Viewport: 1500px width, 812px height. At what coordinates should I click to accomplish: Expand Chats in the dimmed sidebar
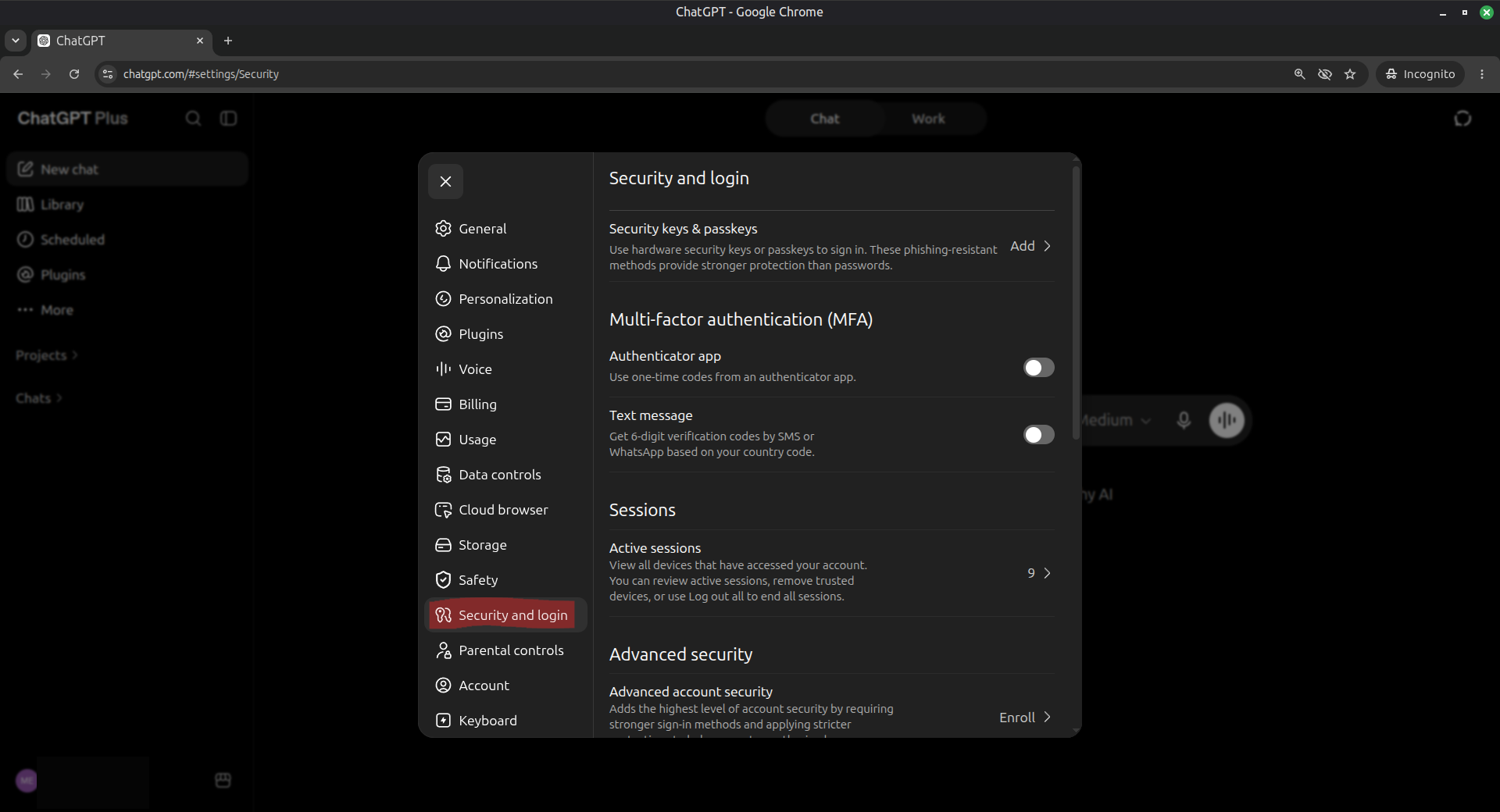click(x=38, y=398)
